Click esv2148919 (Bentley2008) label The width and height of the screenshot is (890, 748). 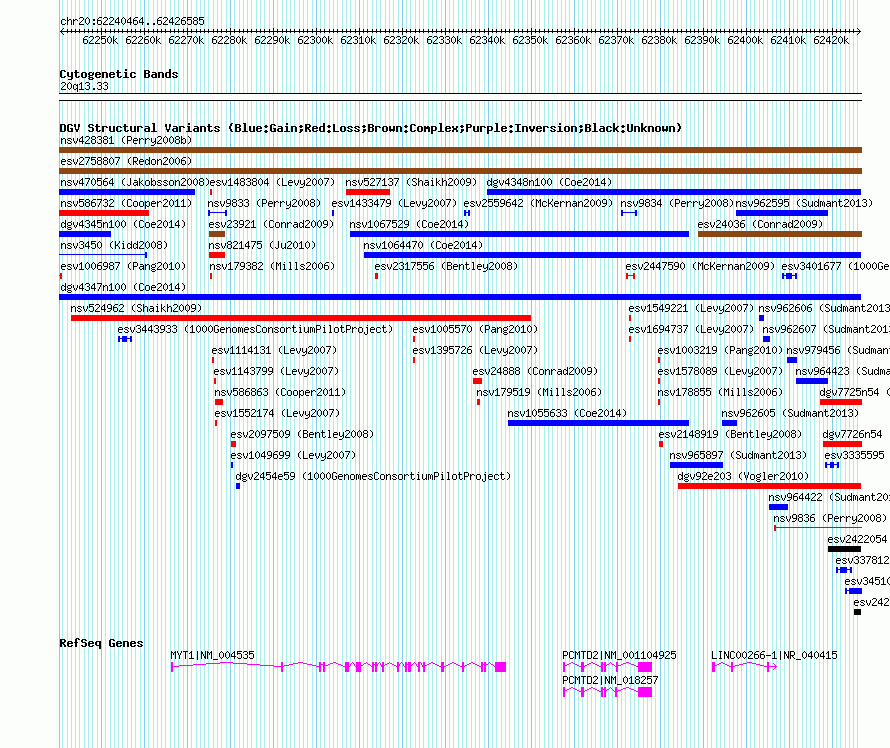point(730,434)
